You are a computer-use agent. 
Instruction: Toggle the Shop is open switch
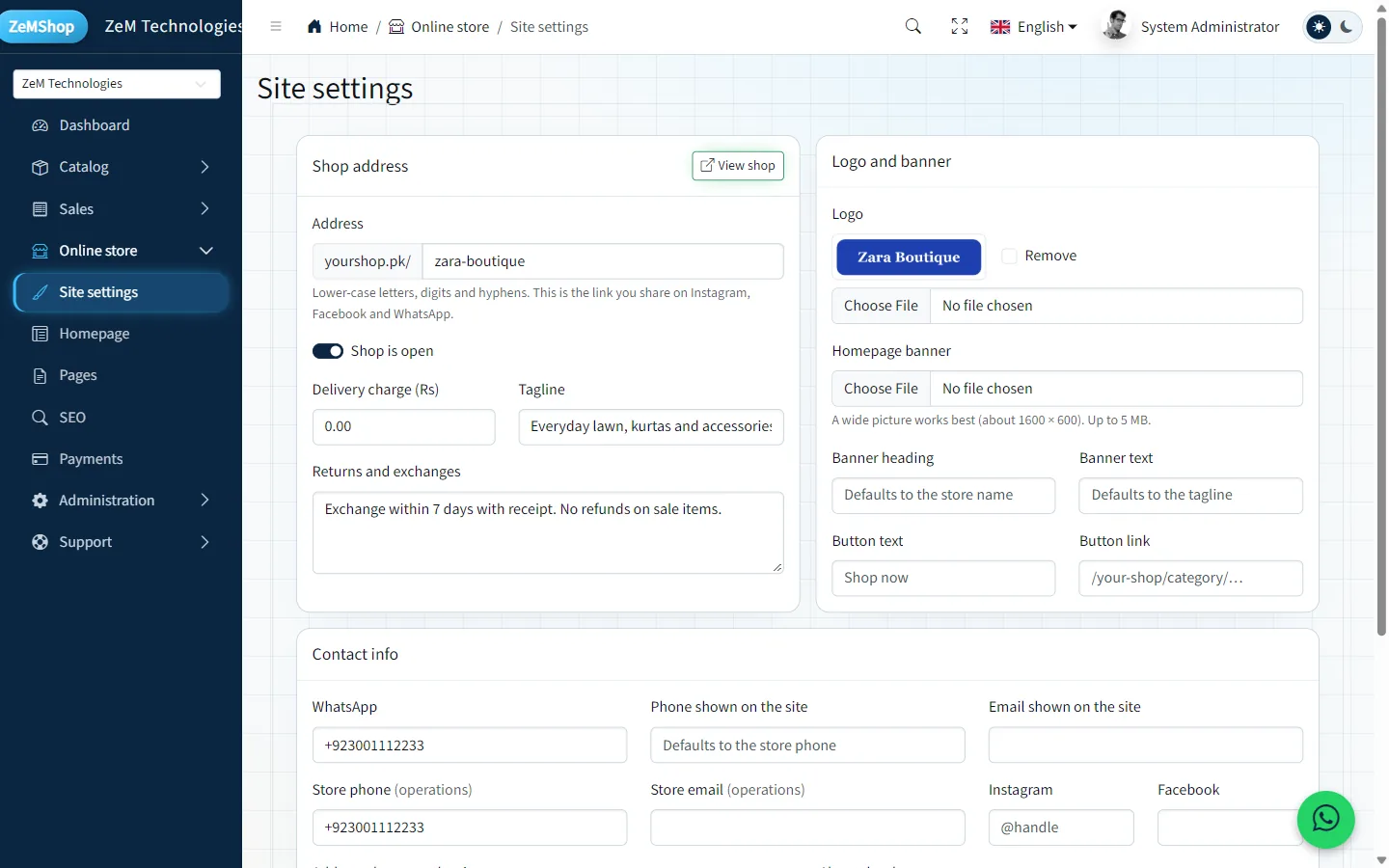coord(328,351)
